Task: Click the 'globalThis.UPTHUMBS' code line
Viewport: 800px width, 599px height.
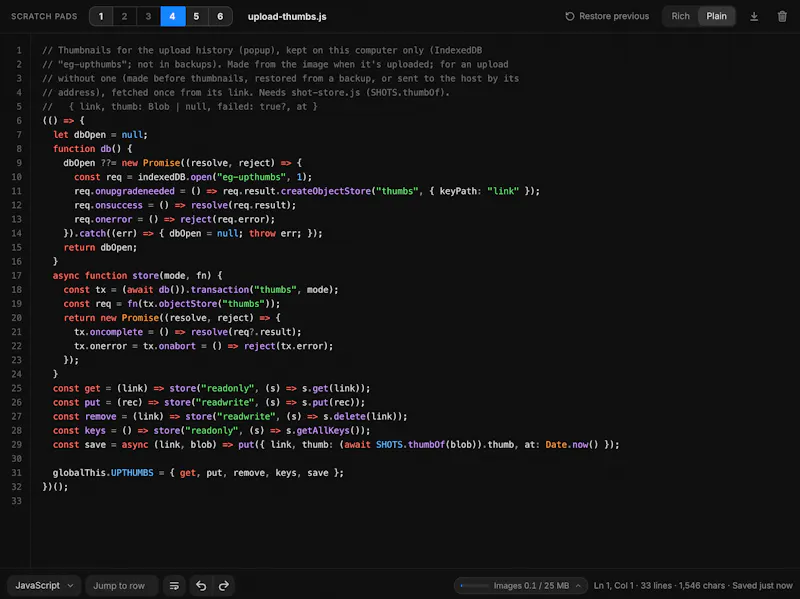Action: (198, 473)
